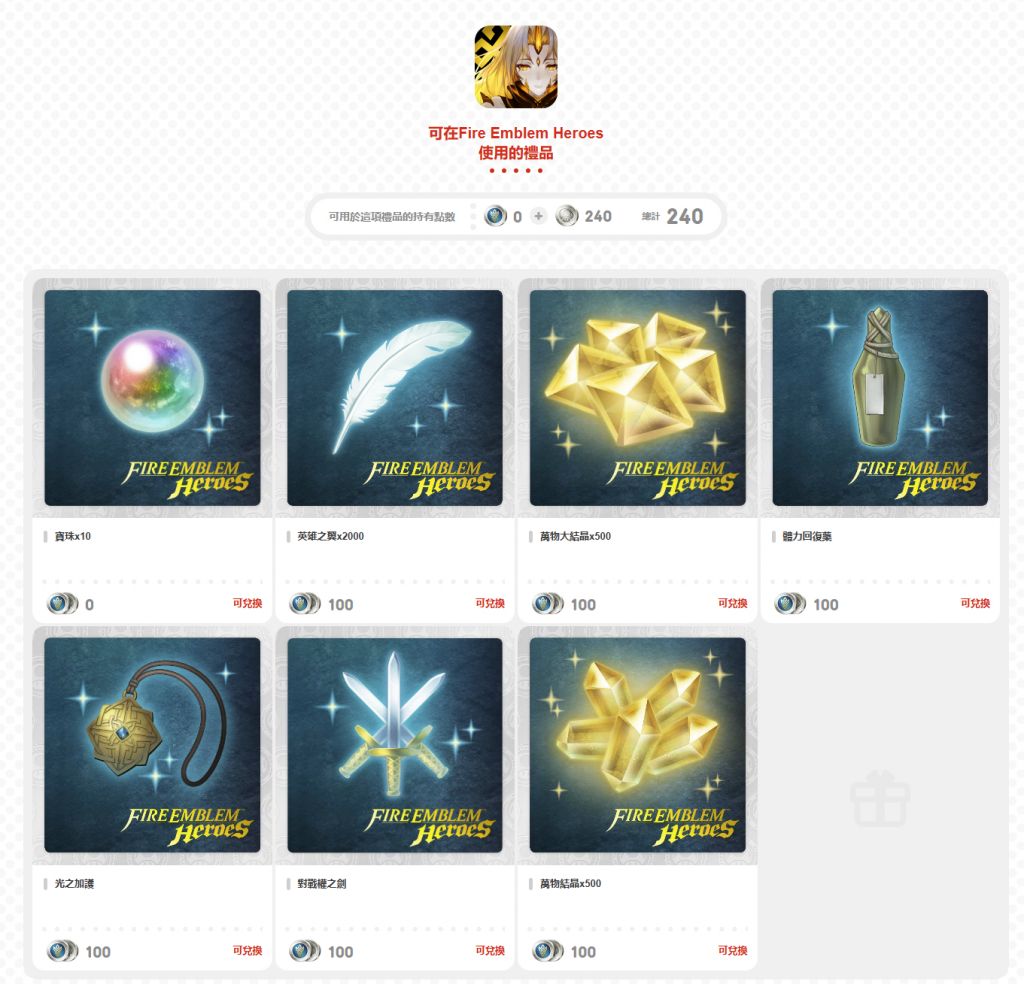Image resolution: width=1024 pixels, height=984 pixels.
Task: Select the rainbow orb reward image
Action: point(152,397)
